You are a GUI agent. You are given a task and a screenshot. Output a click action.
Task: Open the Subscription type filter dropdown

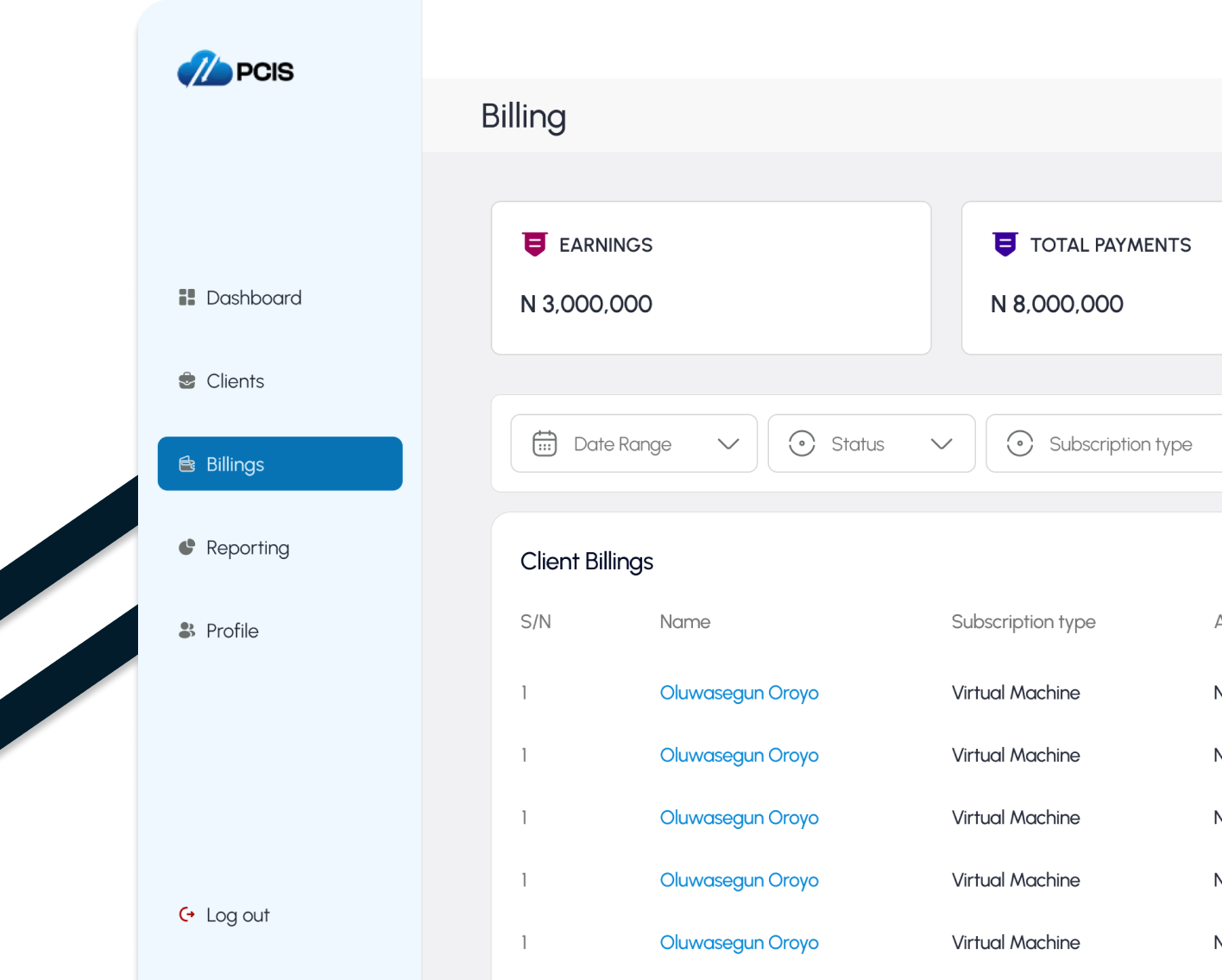[1104, 443]
